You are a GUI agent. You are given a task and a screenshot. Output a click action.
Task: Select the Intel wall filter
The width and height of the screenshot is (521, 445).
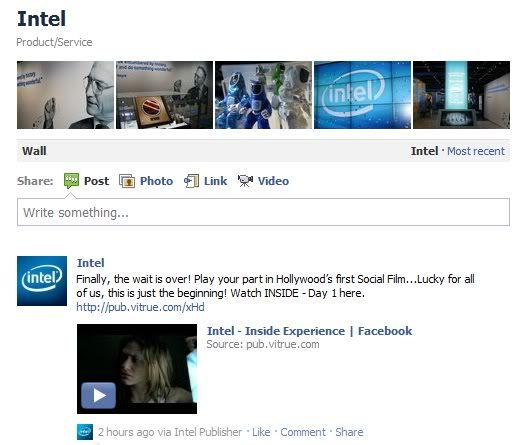(x=424, y=151)
